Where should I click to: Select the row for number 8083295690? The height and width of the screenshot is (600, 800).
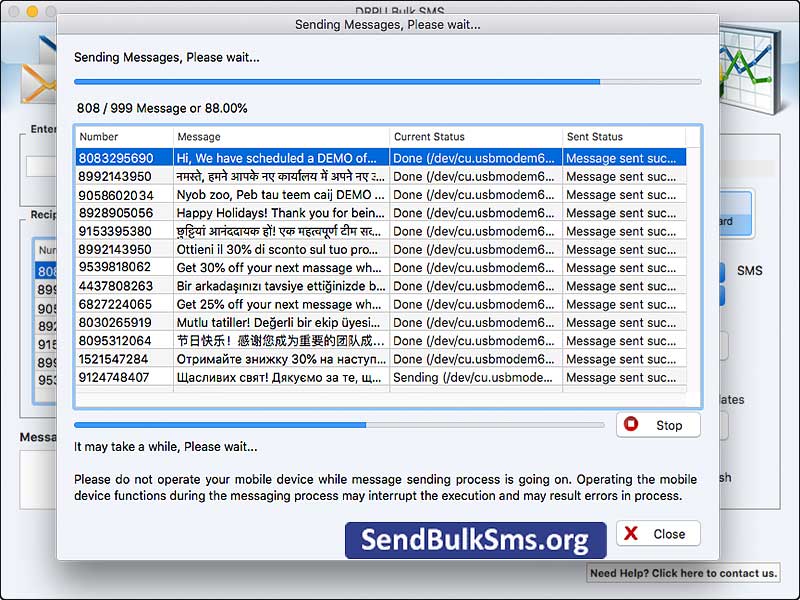pyautogui.click(x=300, y=158)
